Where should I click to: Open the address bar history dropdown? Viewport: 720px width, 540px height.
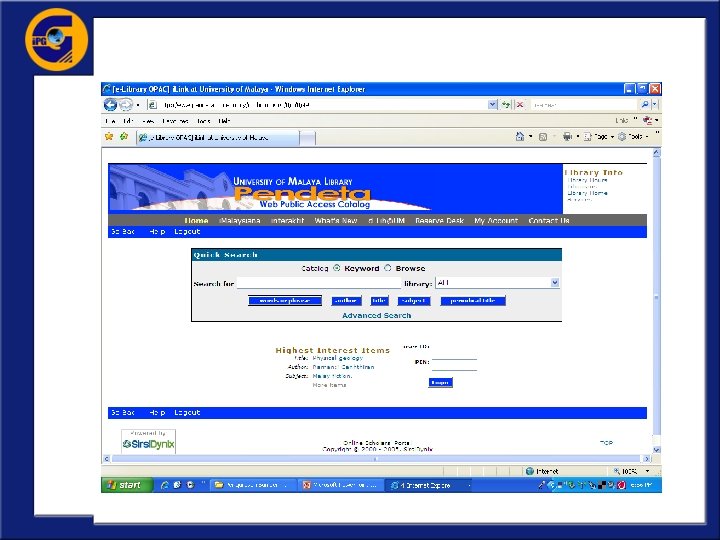[492, 105]
